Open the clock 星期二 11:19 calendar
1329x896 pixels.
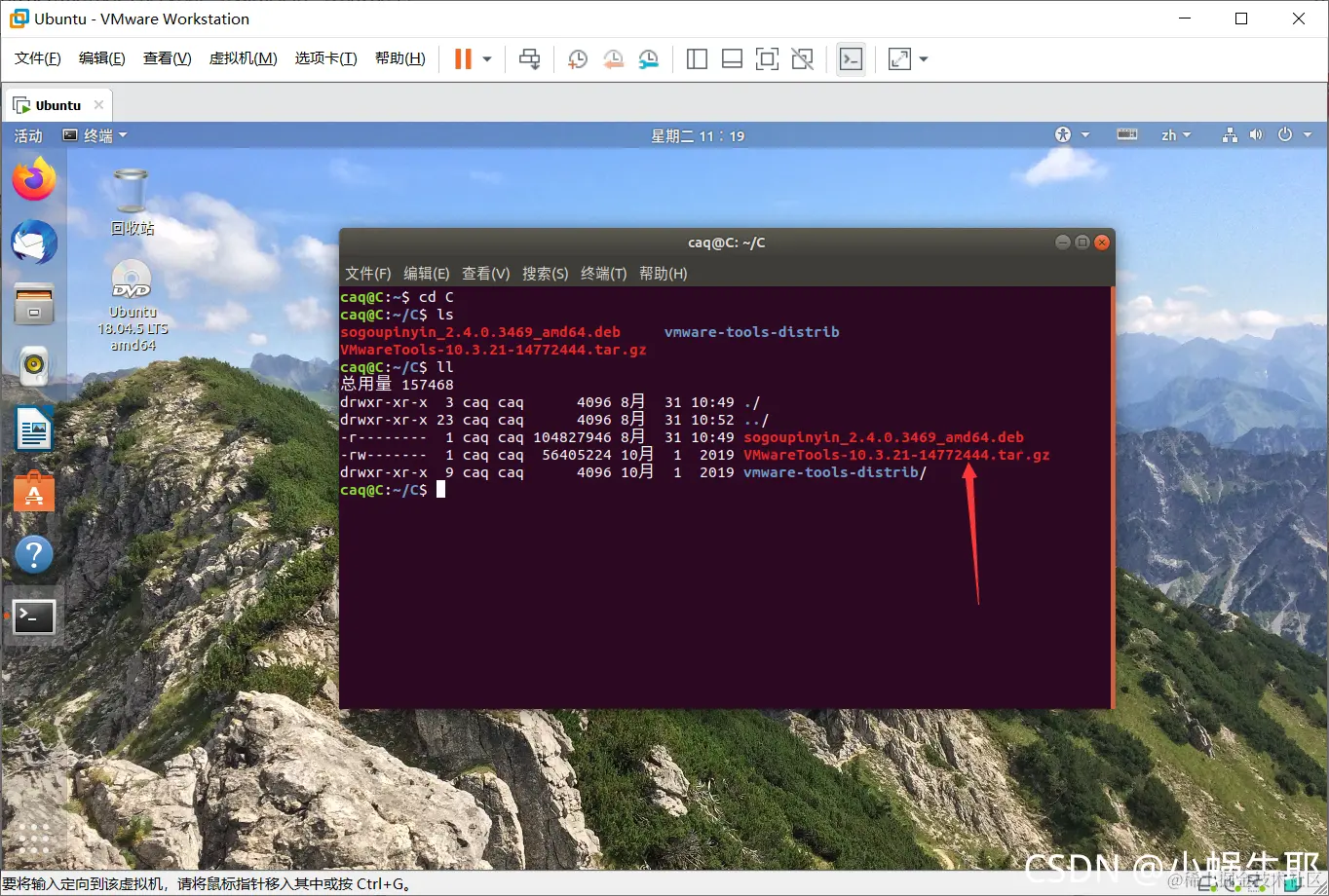coord(698,135)
